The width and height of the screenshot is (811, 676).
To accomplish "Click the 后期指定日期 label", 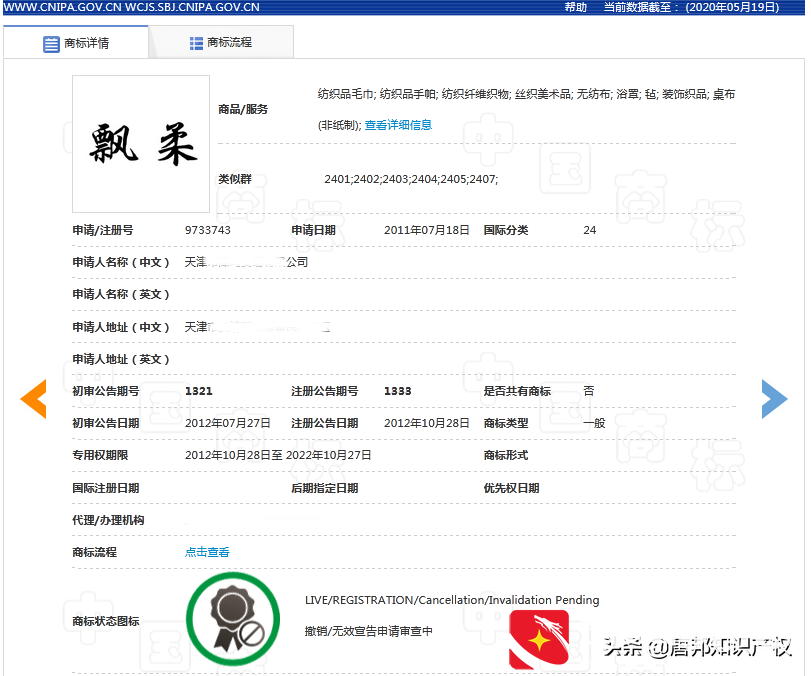I will (325, 488).
